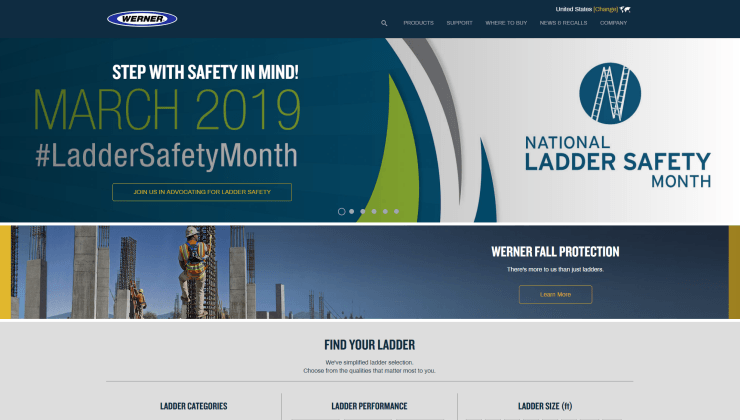740x420 pixels.
Task: Click the Ladder Performance heading
Action: 369,406
